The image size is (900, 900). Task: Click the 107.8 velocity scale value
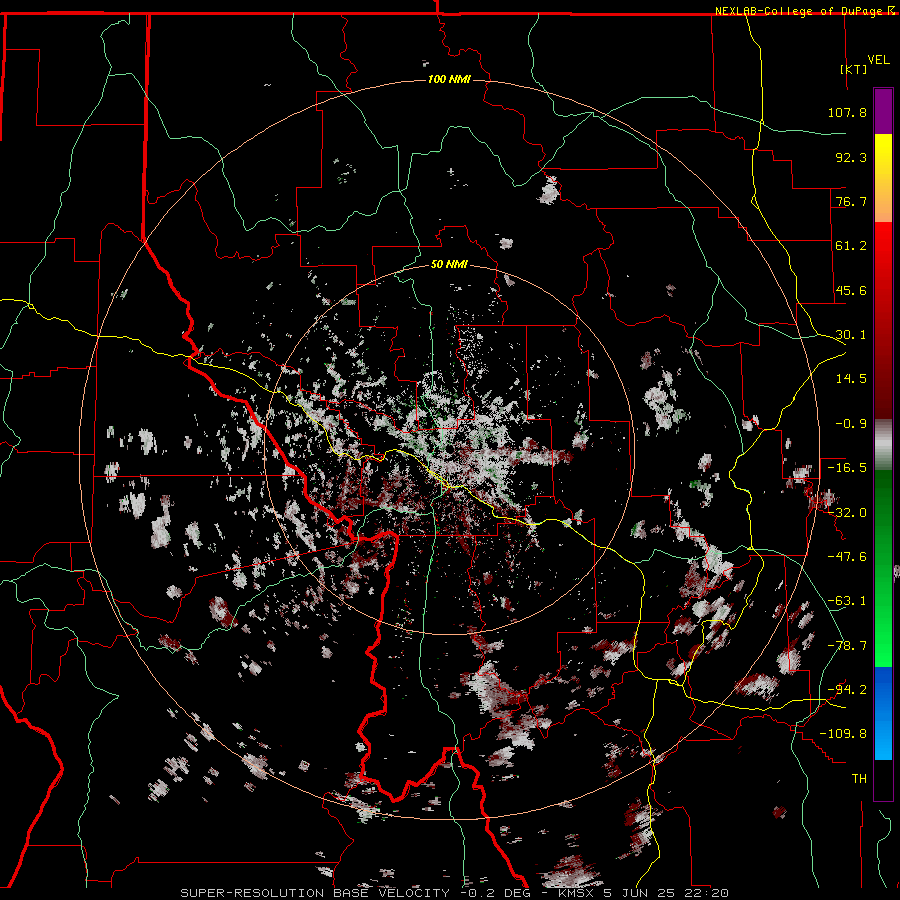pyautogui.click(x=847, y=112)
